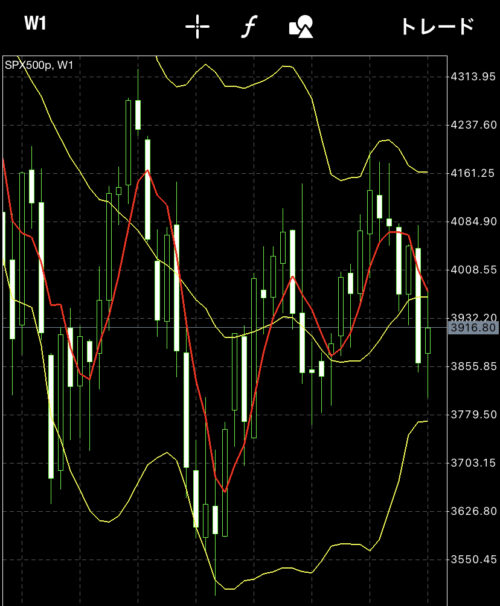Open the W1 timeframe selector
Image resolution: width=500 pixels, height=606 pixels.
pyautogui.click(x=35, y=24)
